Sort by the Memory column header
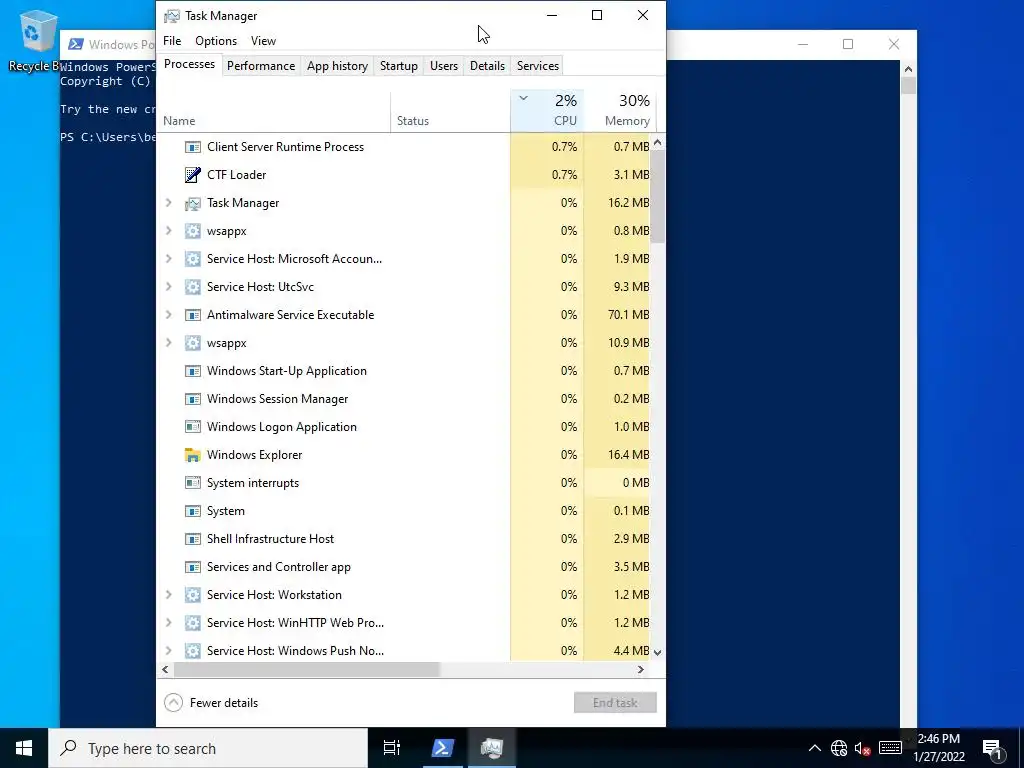 tap(620, 111)
